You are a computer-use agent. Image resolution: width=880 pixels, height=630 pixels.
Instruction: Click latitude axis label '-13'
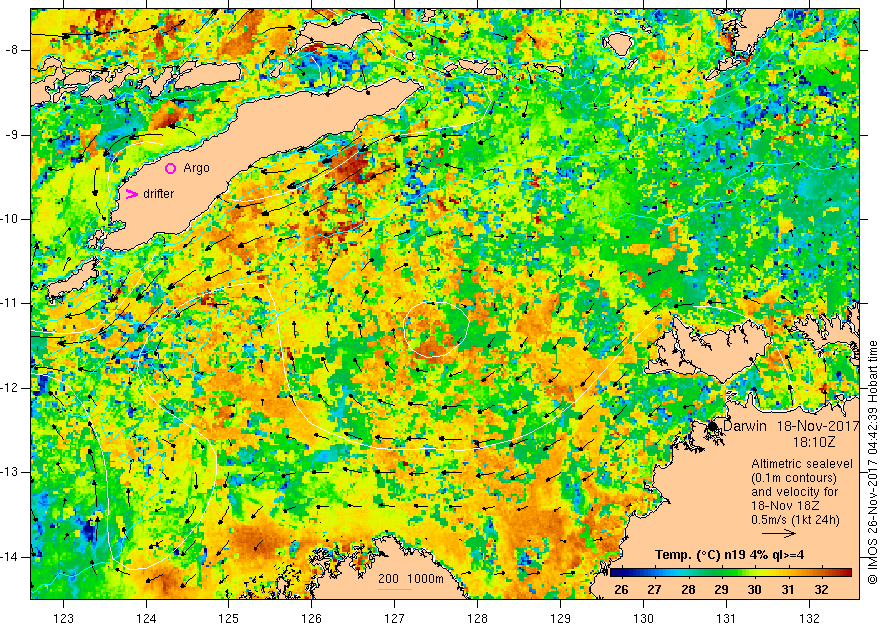click(x=11, y=472)
